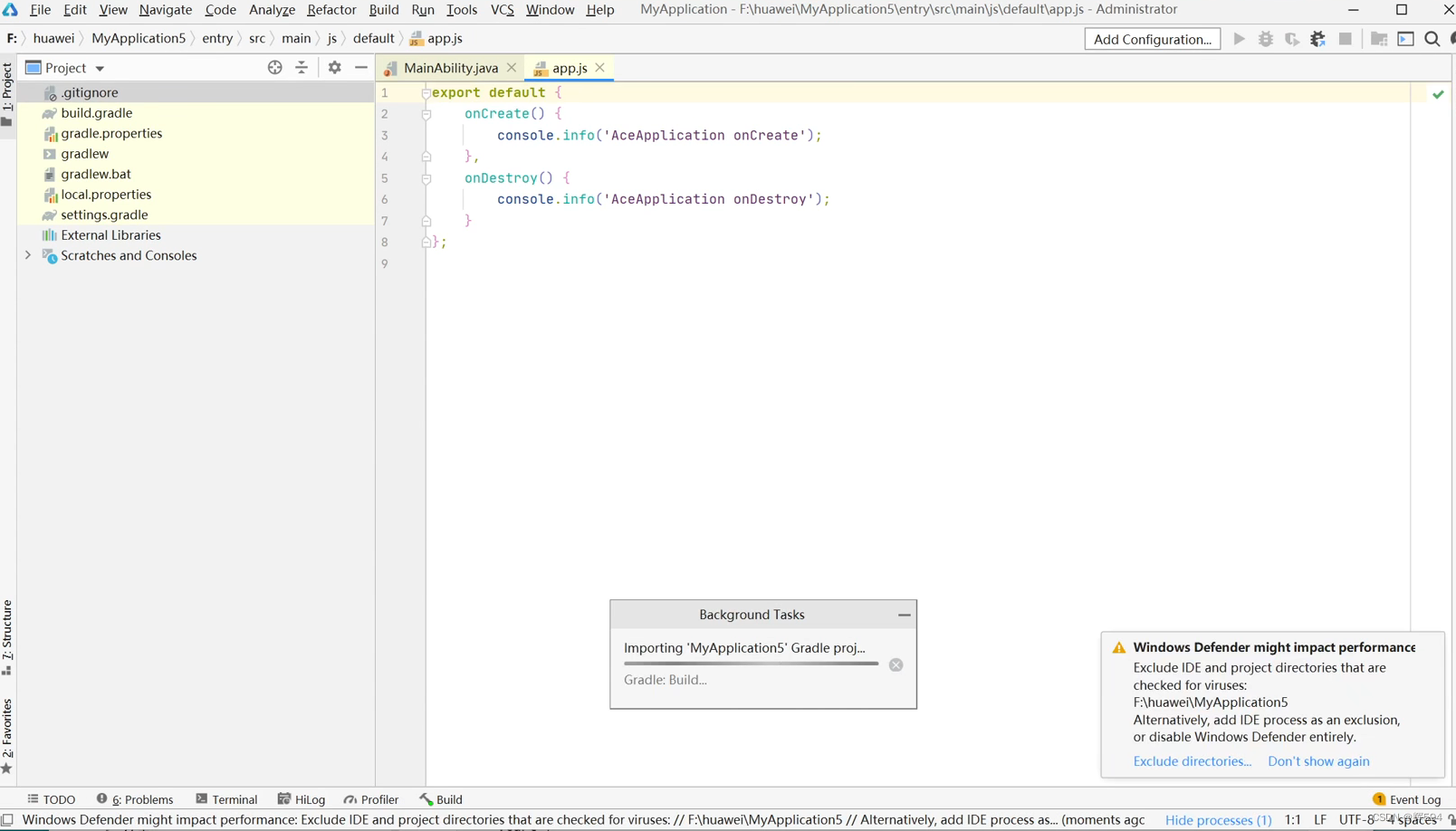Select build.gradle file
Viewport: 1456px width, 831px height.
click(196, 113)
